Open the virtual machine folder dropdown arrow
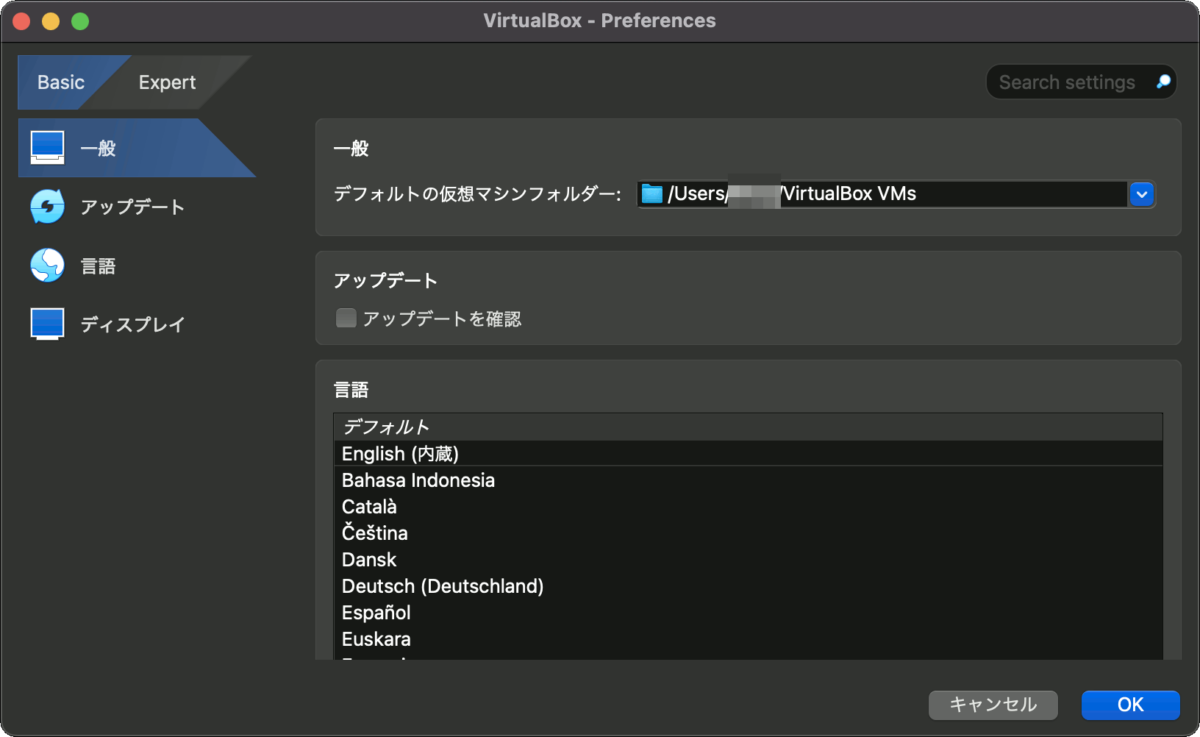Image resolution: width=1200 pixels, height=737 pixels. click(1141, 194)
